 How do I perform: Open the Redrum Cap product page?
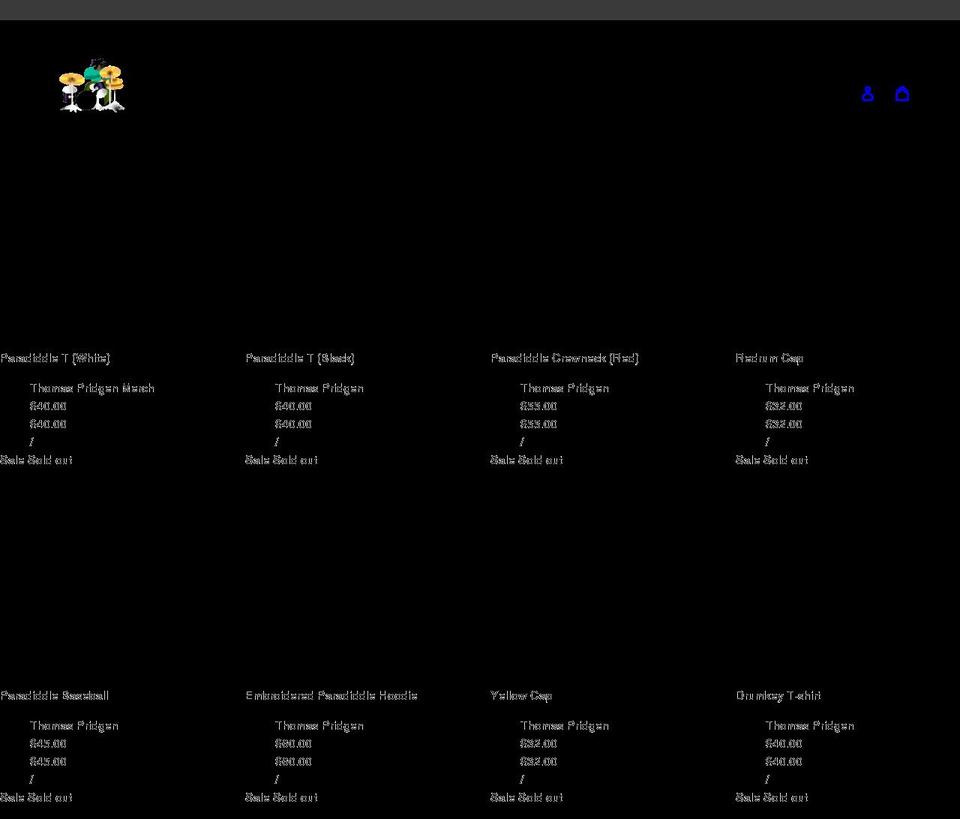click(x=768, y=358)
